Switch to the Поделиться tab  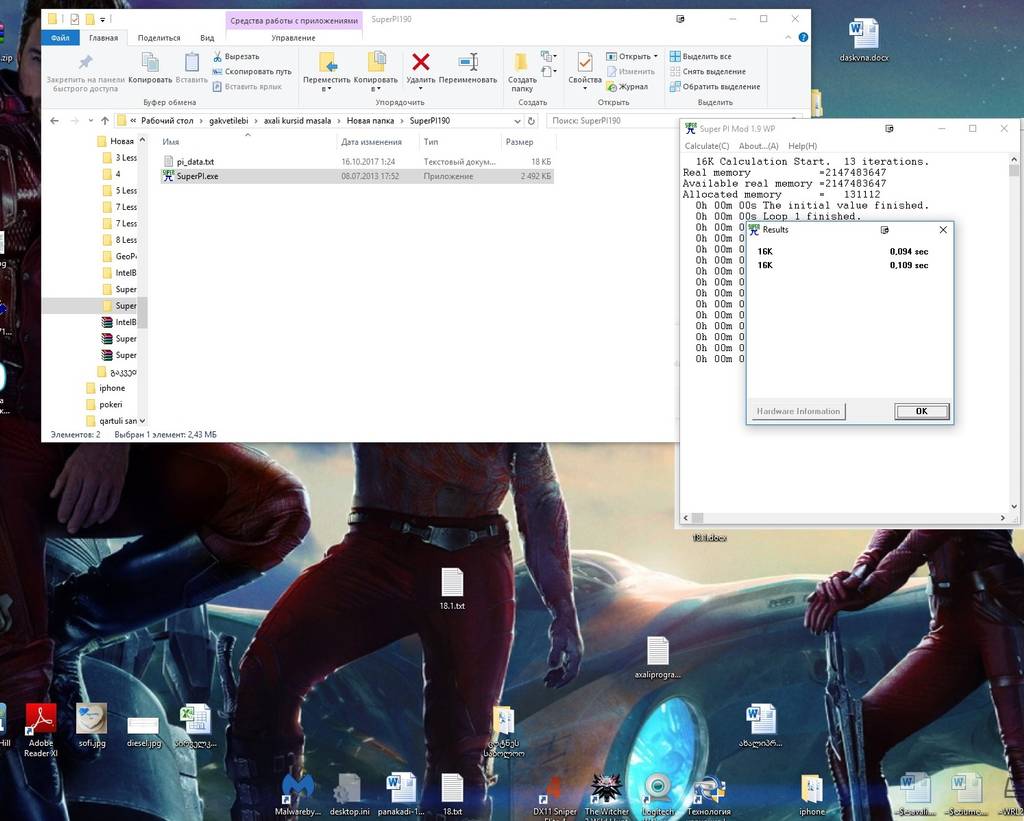click(159, 38)
